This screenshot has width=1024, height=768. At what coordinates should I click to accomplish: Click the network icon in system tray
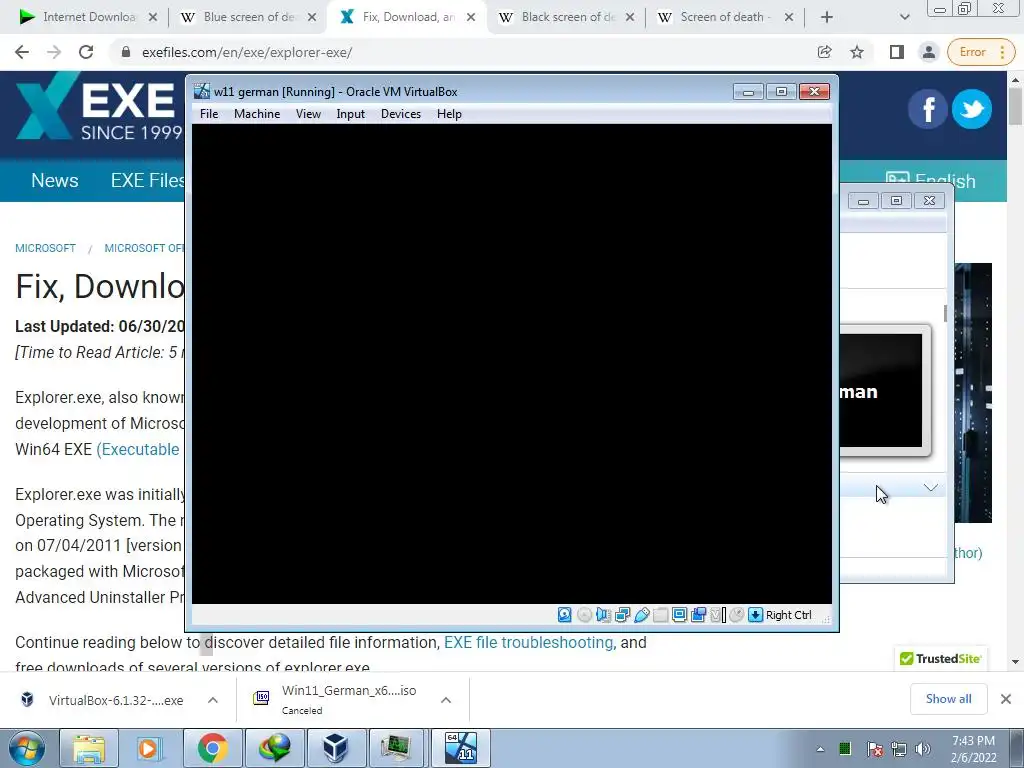click(899, 749)
